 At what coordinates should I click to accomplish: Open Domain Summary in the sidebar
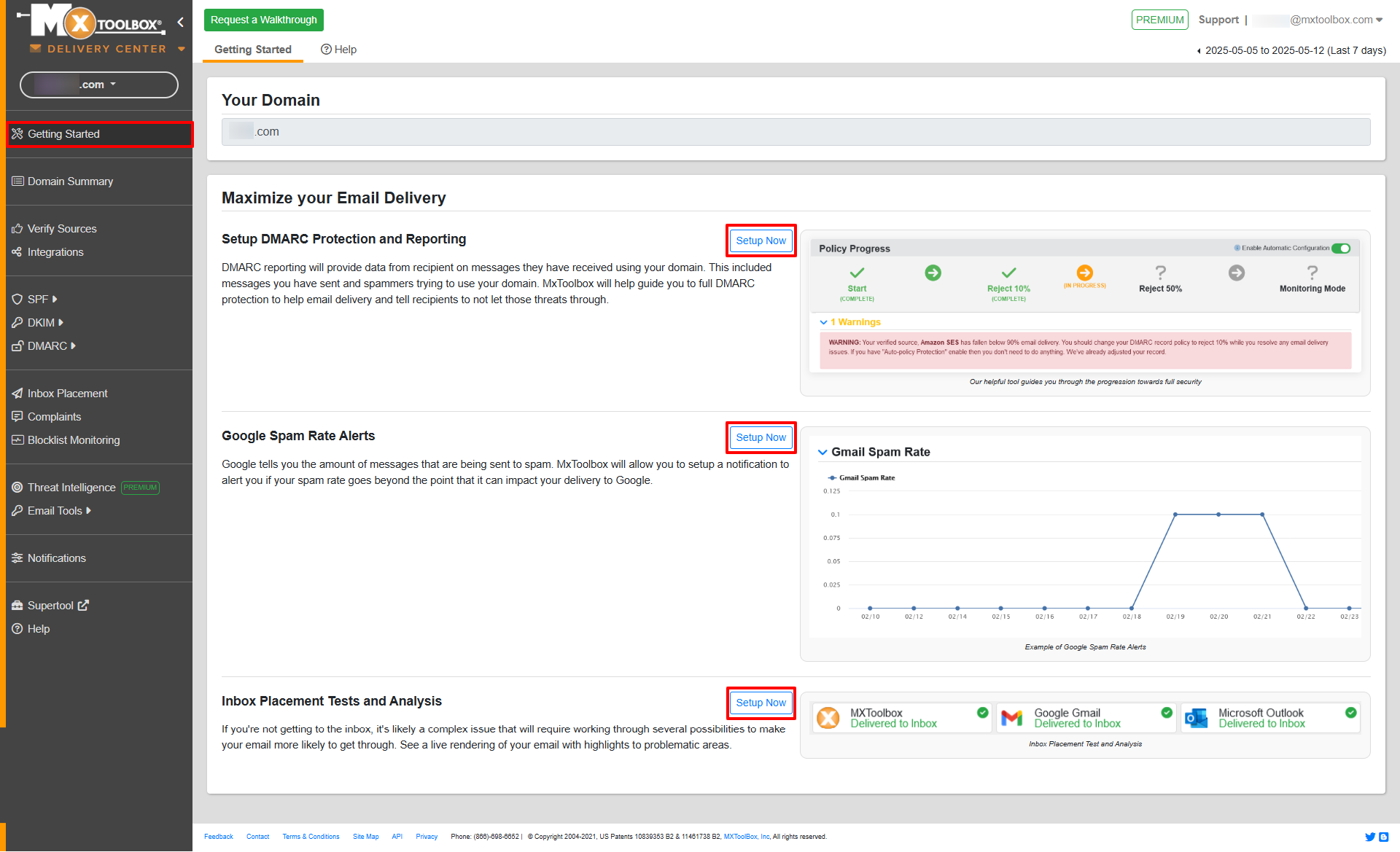coord(70,181)
